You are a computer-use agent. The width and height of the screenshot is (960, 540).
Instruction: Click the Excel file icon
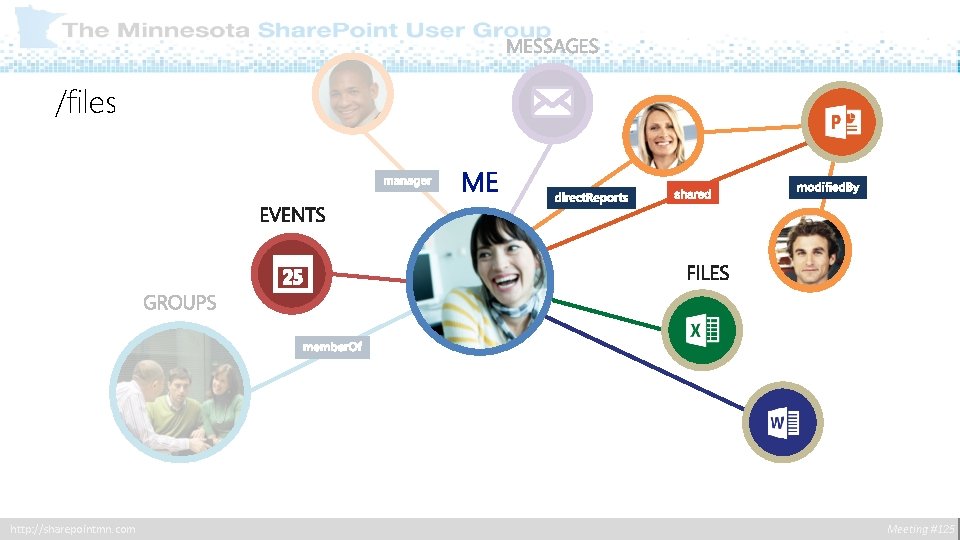[702, 330]
